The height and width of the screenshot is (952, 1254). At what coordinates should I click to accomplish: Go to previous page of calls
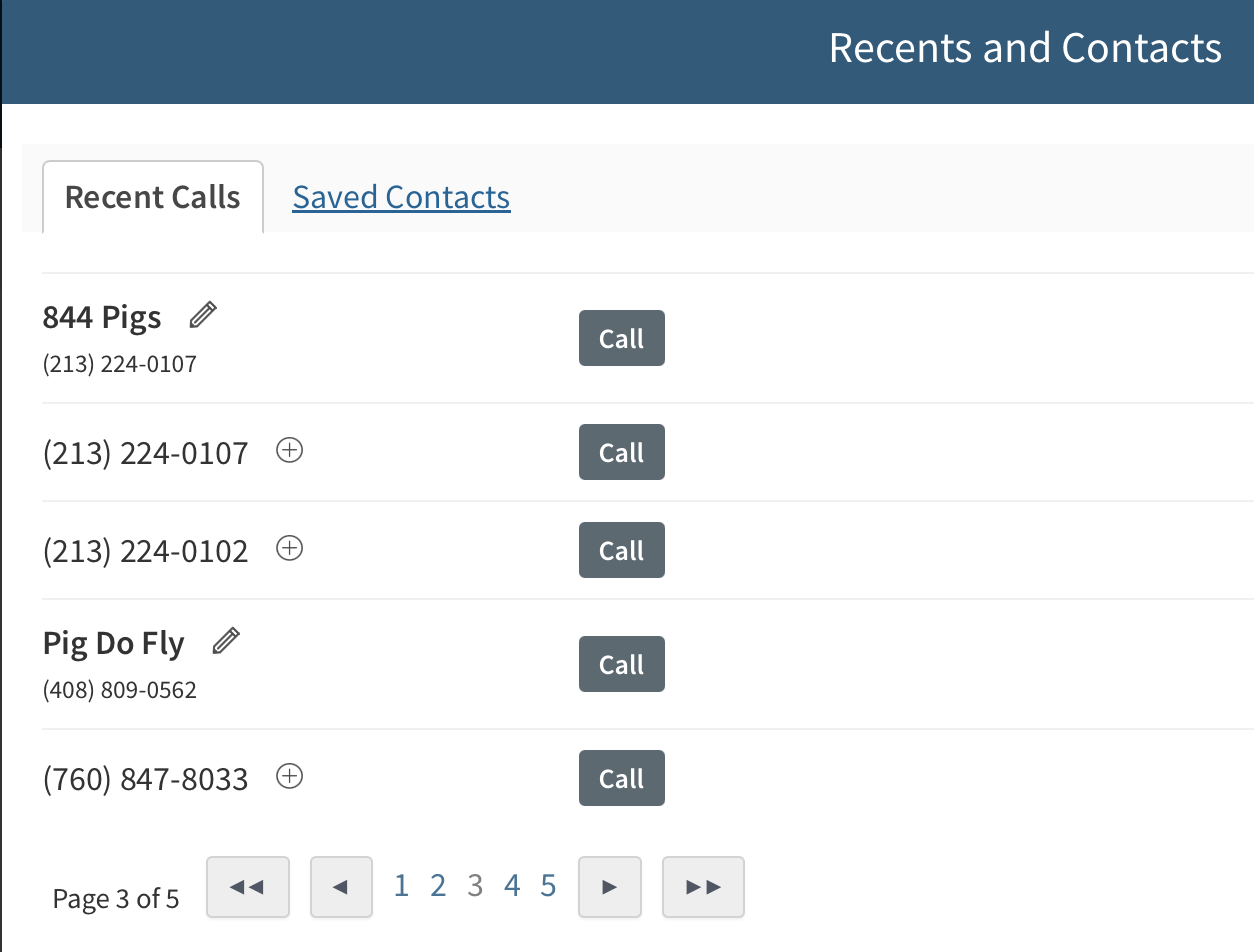pos(341,887)
